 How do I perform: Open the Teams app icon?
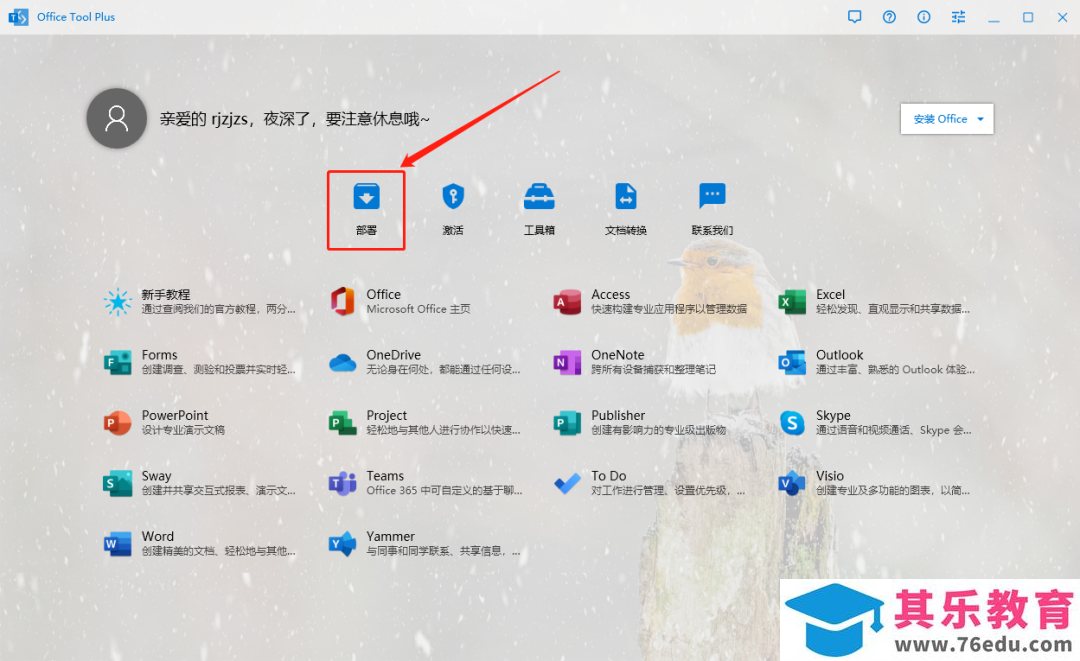click(x=342, y=483)
